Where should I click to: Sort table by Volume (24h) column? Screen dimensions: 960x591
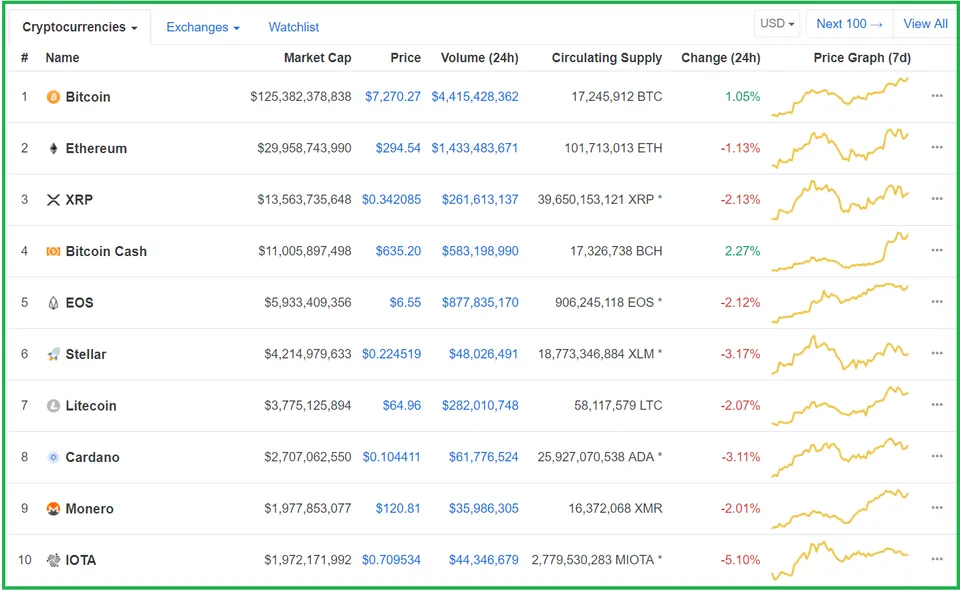tap(479, 58)
